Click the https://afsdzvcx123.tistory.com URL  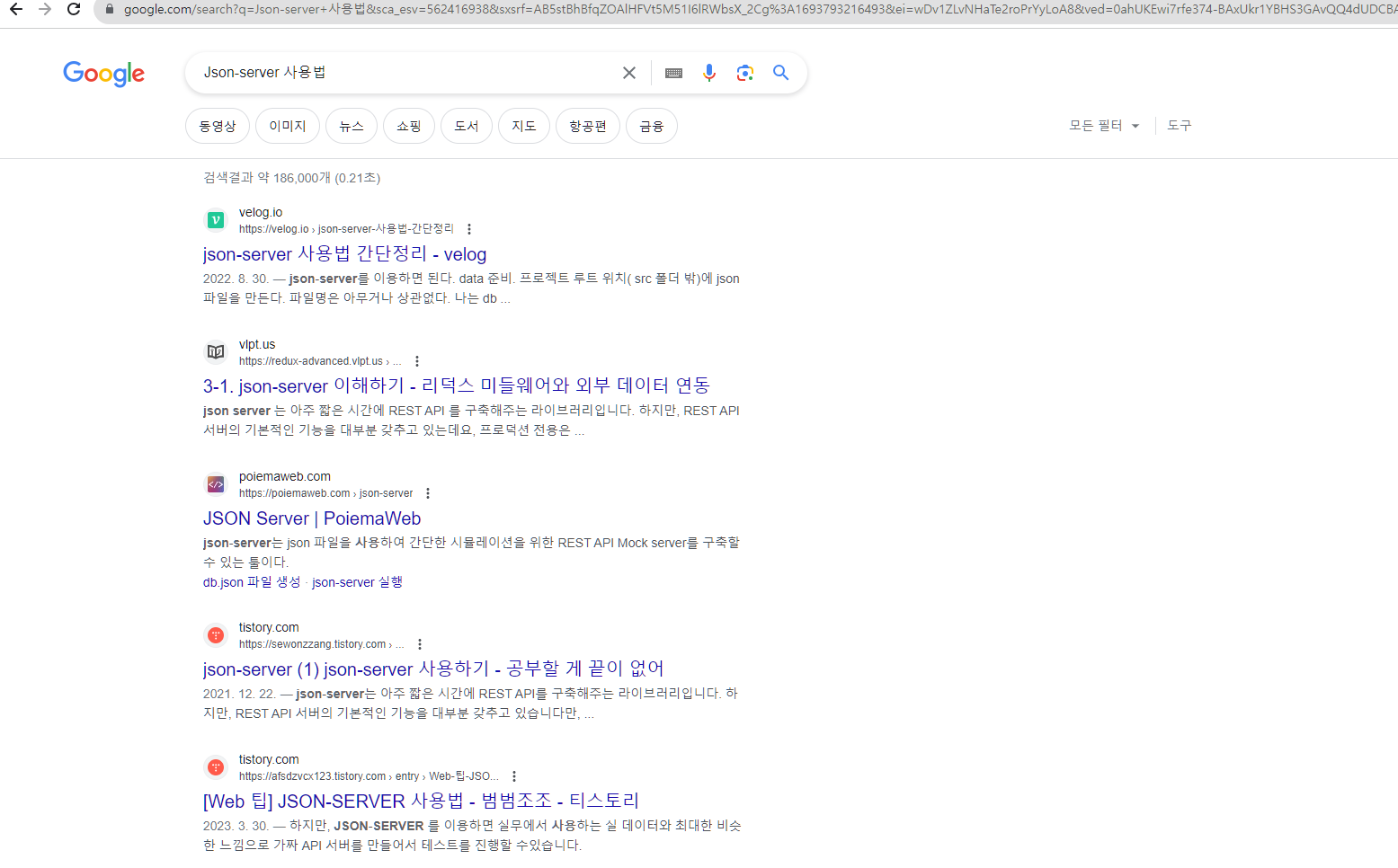[x=369, y=776]
